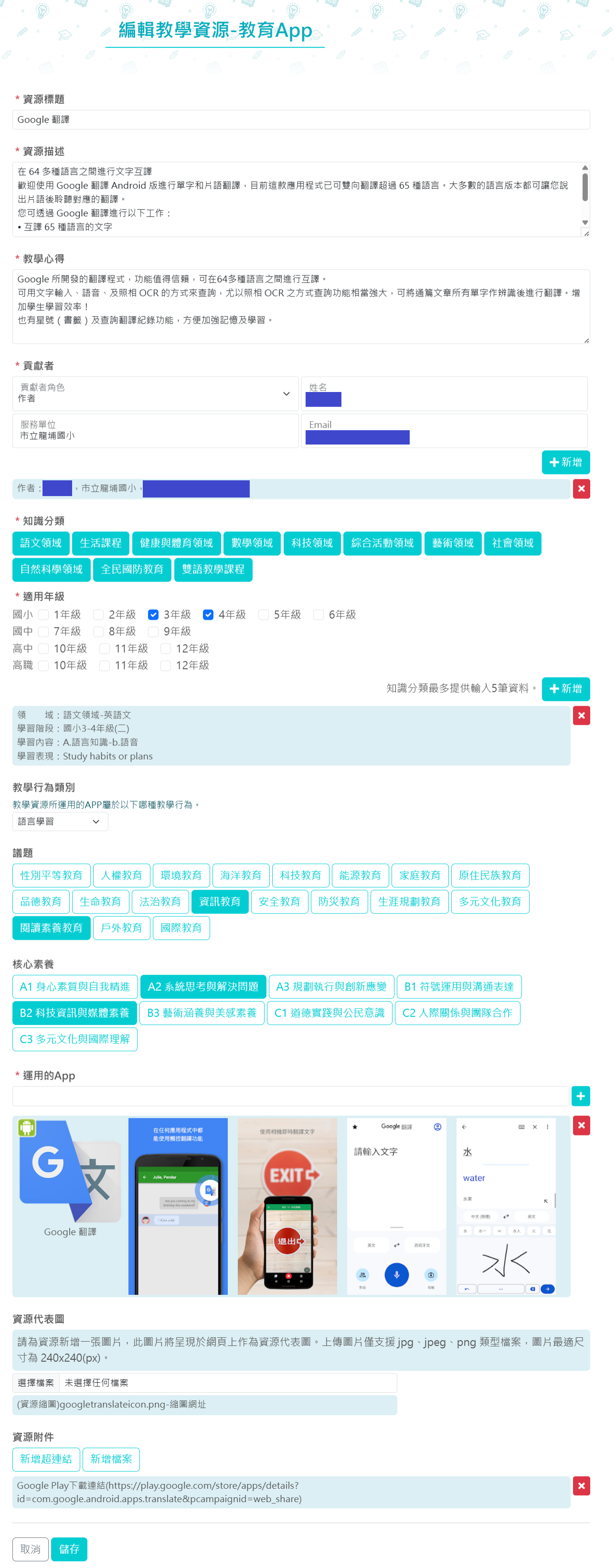Remove the Google 翻譯 app entry
The image size is (616, 1568).
click(581, 1125)
